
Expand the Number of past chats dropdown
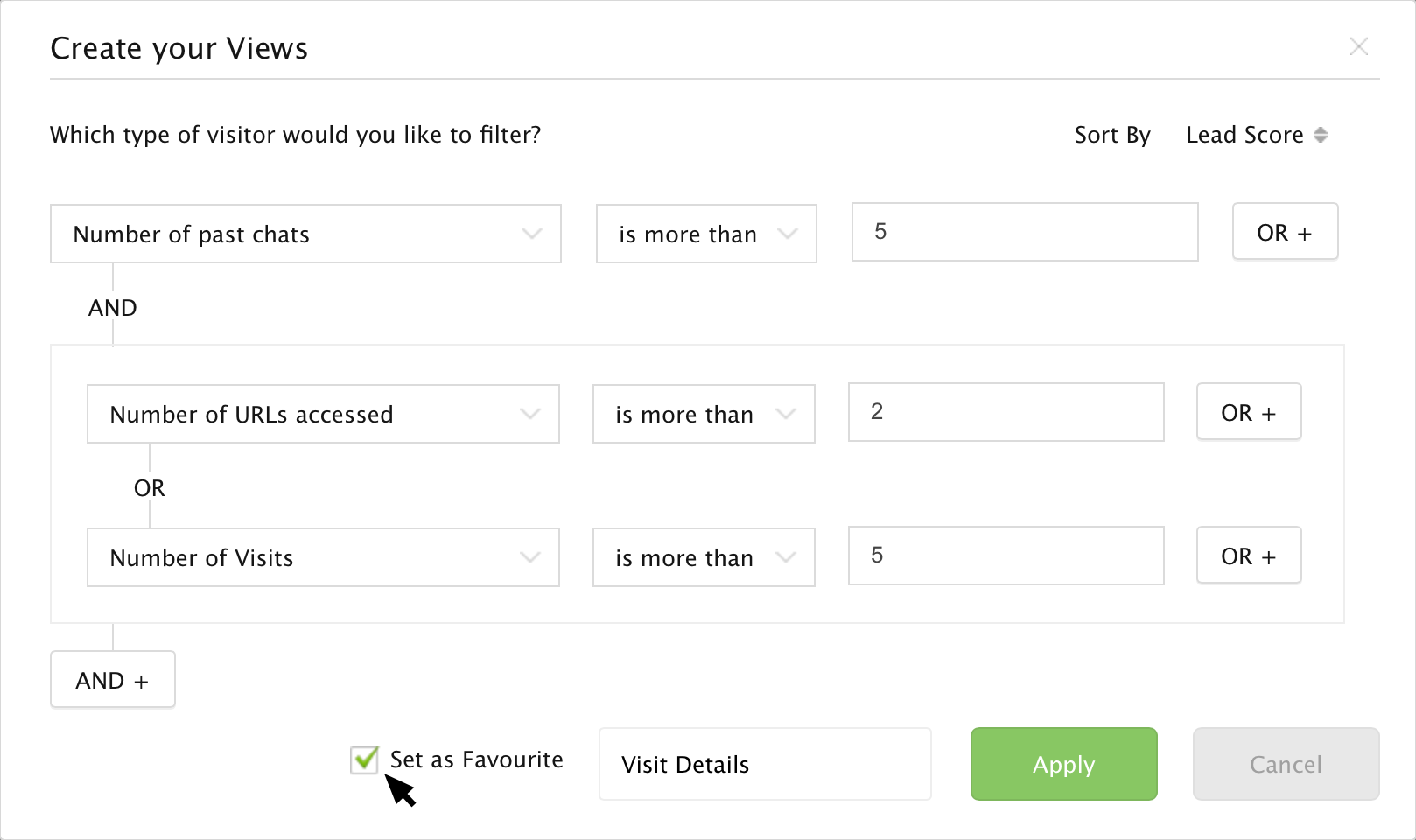pos(305,234)
